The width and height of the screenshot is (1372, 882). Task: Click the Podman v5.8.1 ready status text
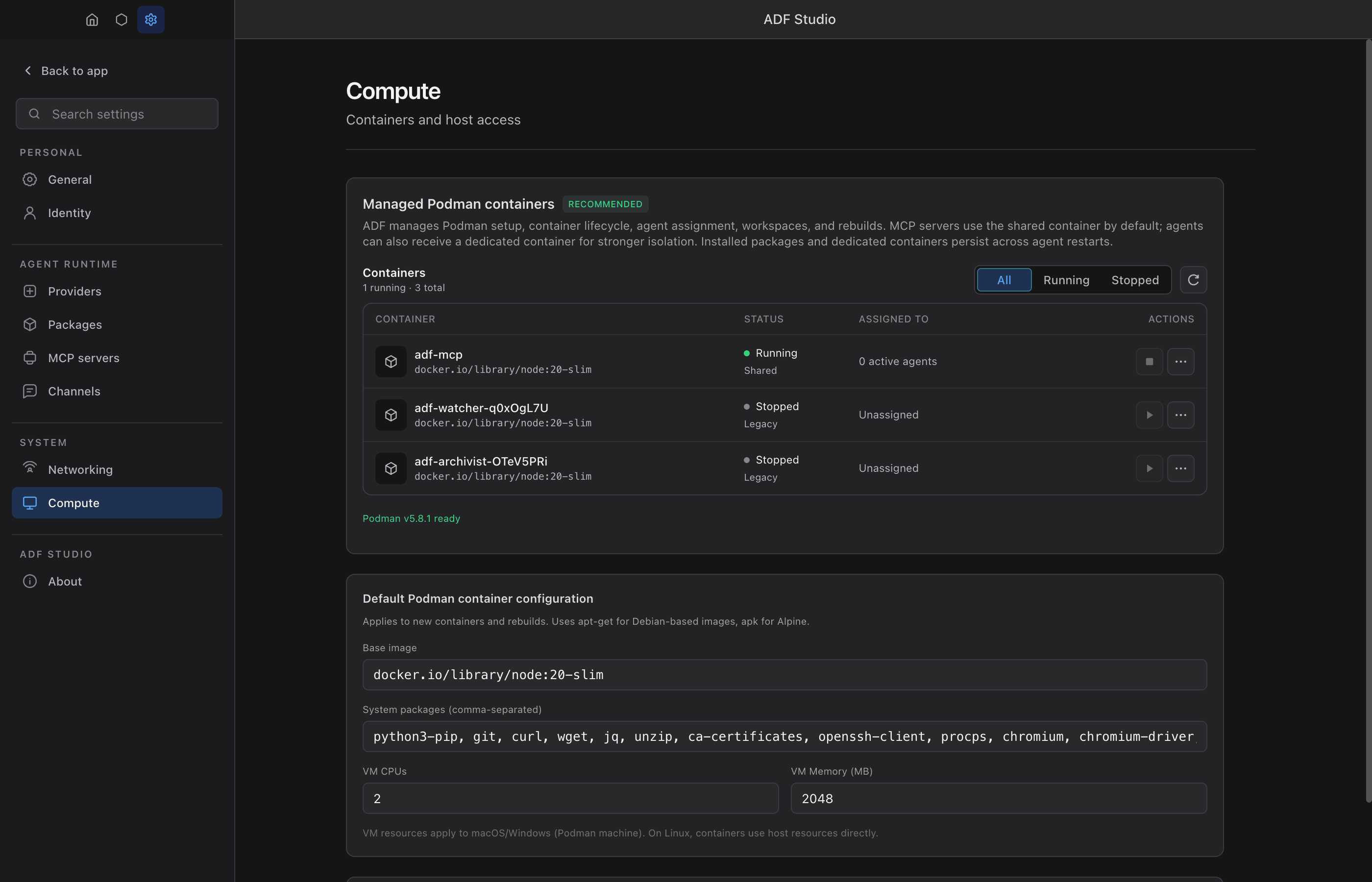411,518
